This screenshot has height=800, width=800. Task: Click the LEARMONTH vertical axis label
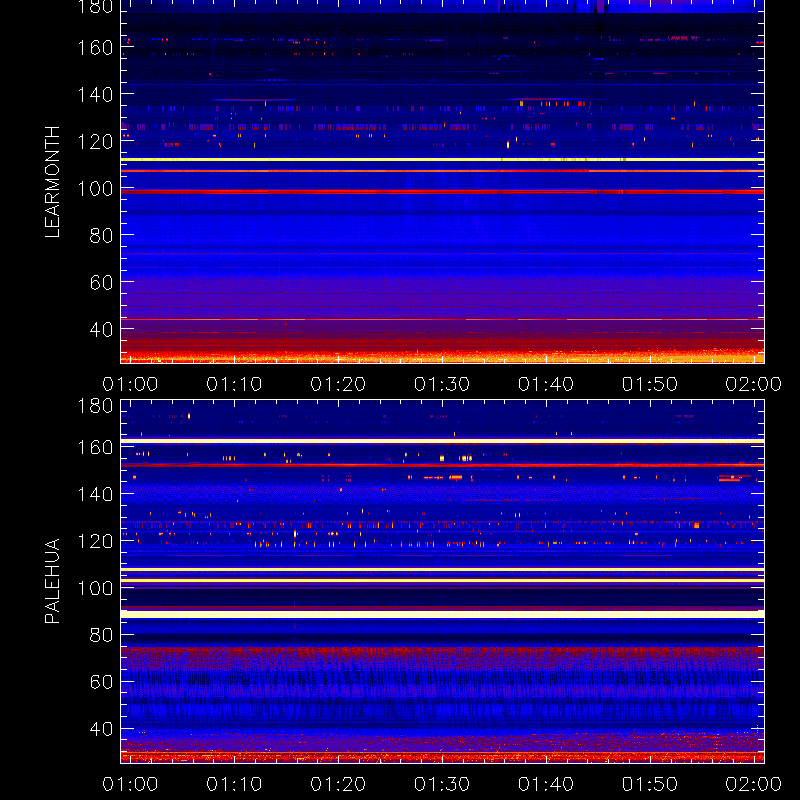[x=52, y=182]
